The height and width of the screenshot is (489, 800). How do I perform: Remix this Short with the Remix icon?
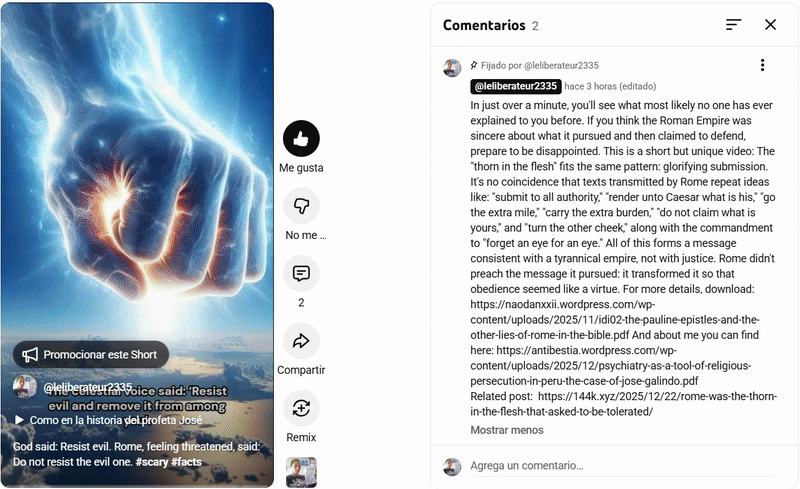click(301, 408)
